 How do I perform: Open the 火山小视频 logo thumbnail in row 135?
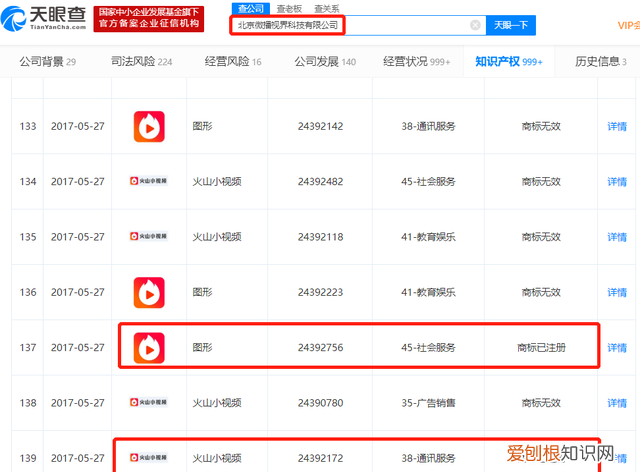(149, 236)
